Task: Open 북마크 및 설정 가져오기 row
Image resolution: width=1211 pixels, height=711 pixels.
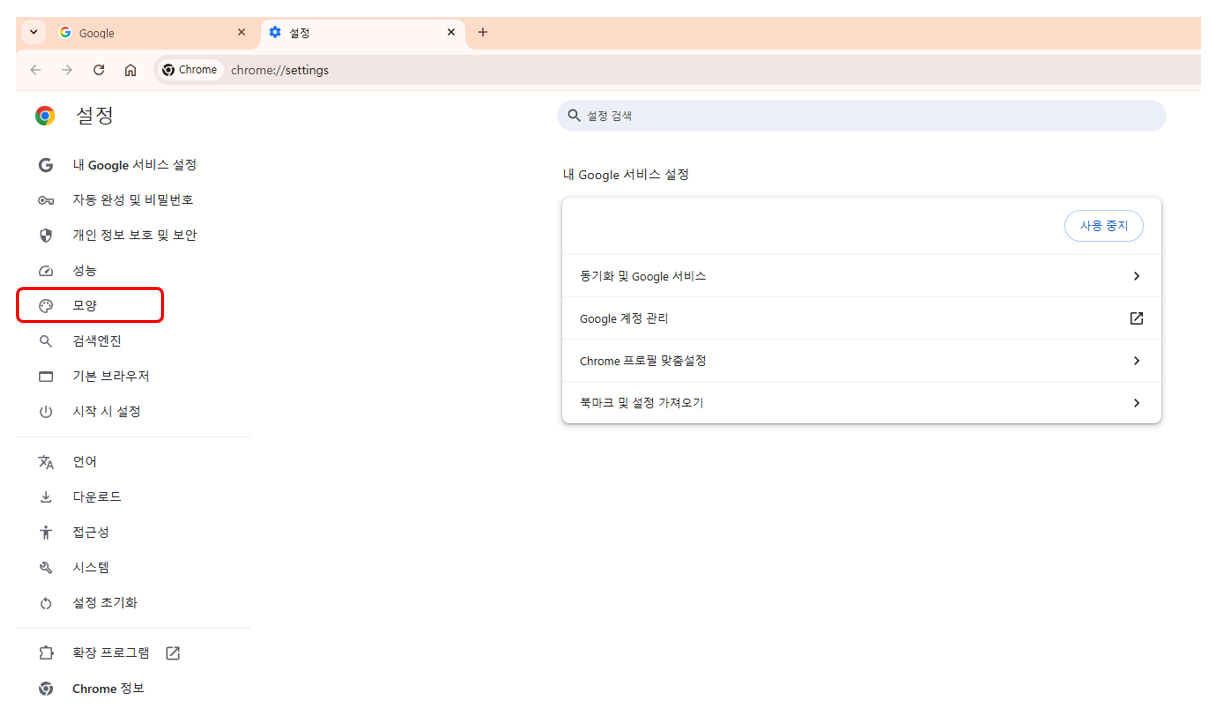Action: (861, 403)
